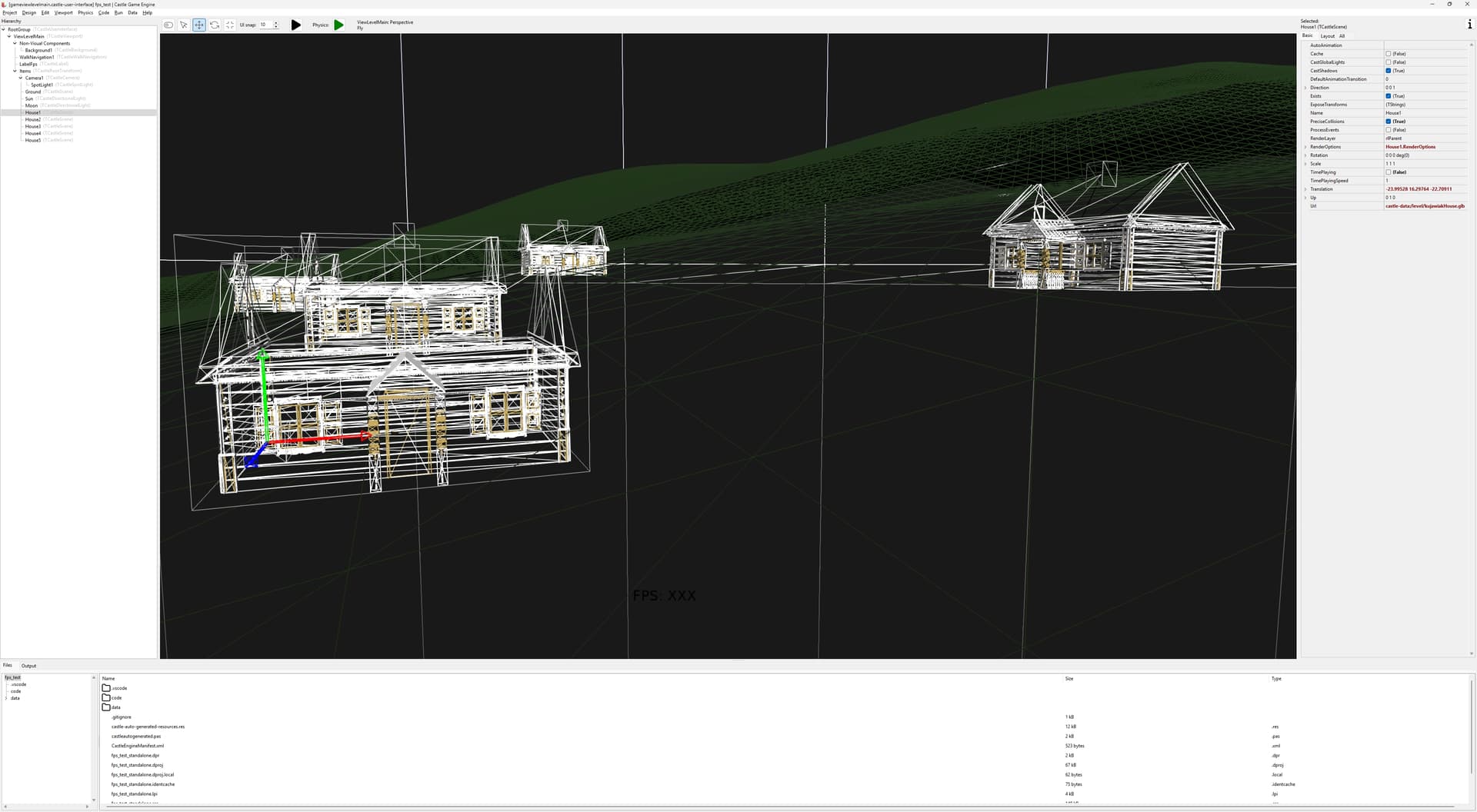Open the Code menu
1477x812 pixels.
[104, 13]
